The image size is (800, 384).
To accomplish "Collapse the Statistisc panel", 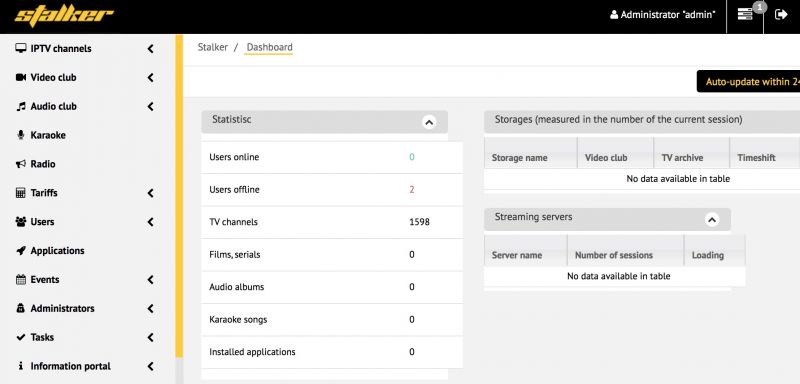I will [x=429, y=122].
